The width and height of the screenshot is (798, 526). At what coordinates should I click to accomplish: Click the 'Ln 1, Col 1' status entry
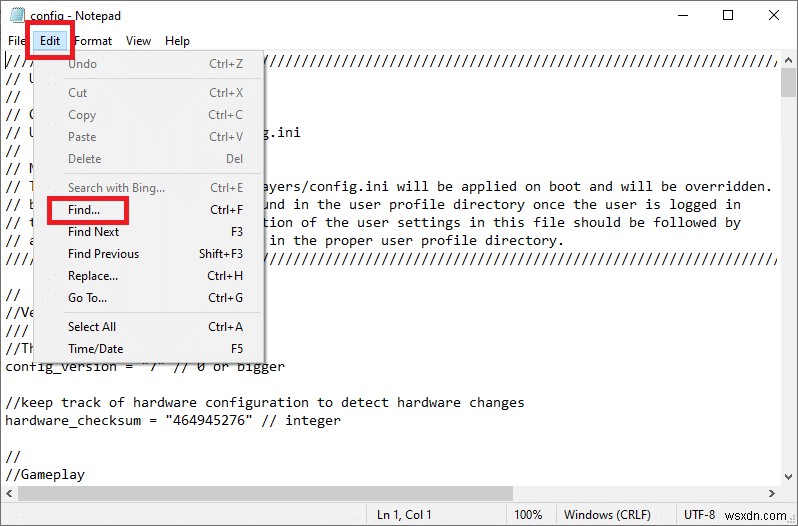pos(404,515)
